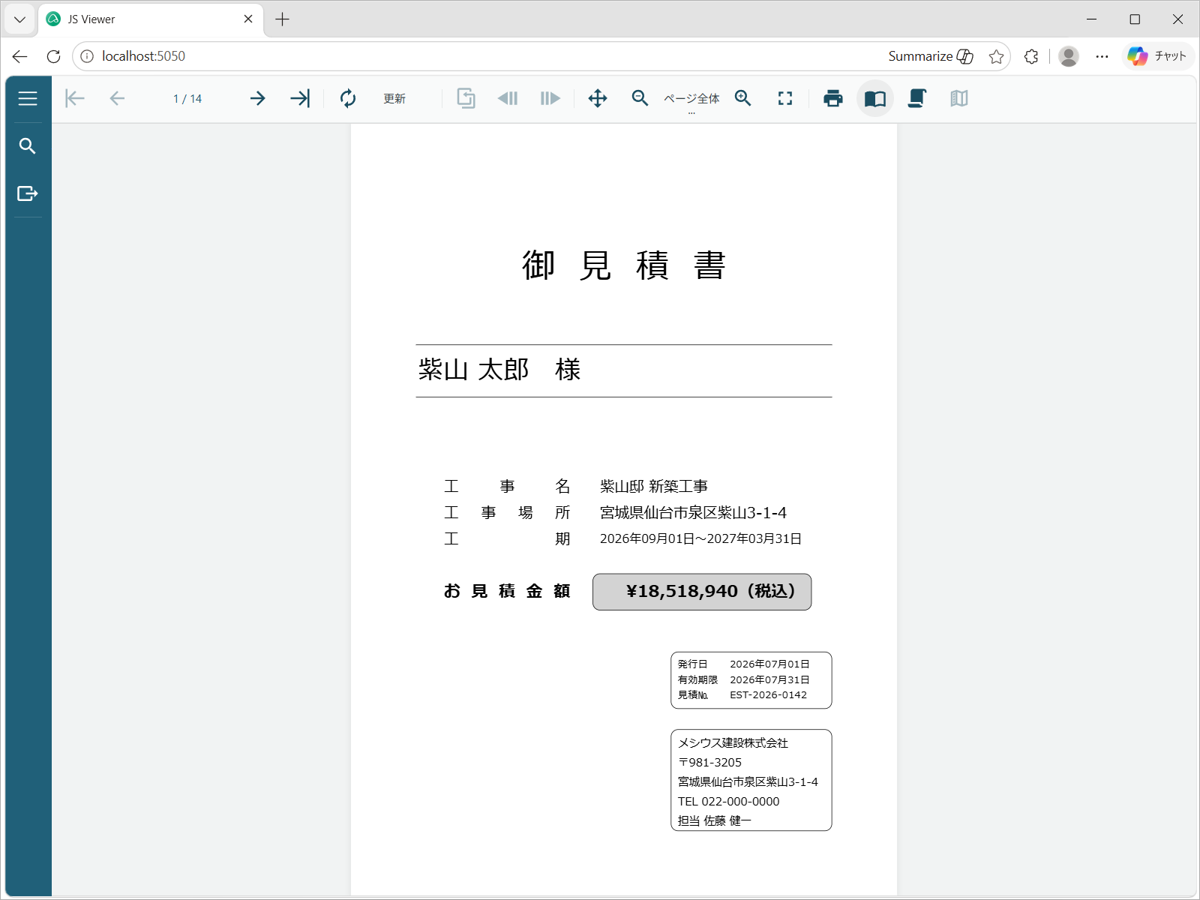
Task: Click the zoom in magnifier
Action: pos(743,98)
